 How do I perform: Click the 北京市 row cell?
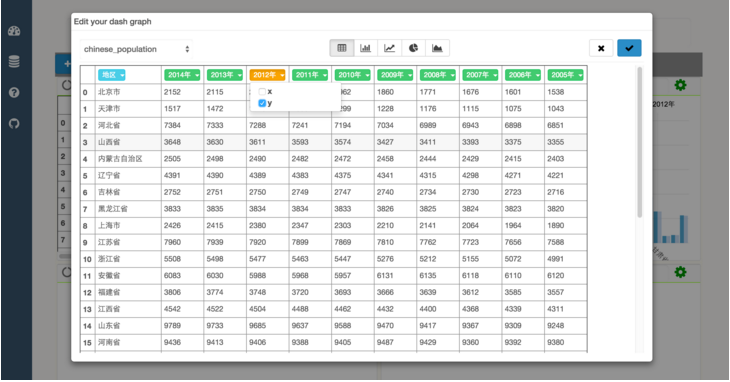[x=128, y=92]
